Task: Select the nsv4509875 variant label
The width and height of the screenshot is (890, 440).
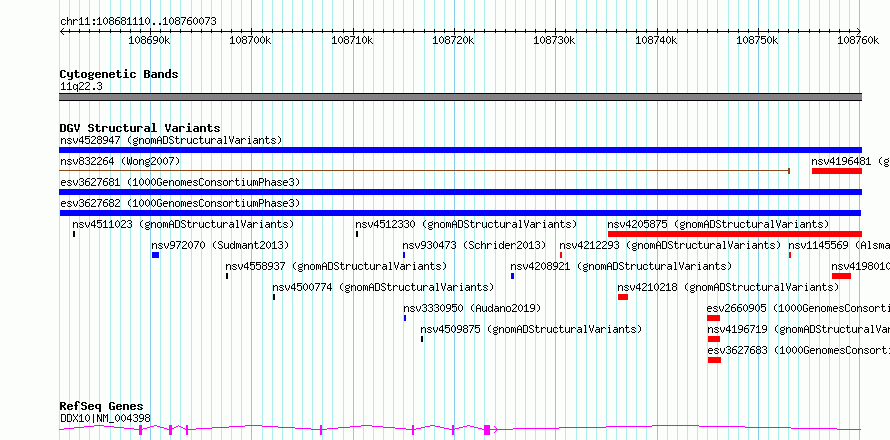Action: [531, 329]
